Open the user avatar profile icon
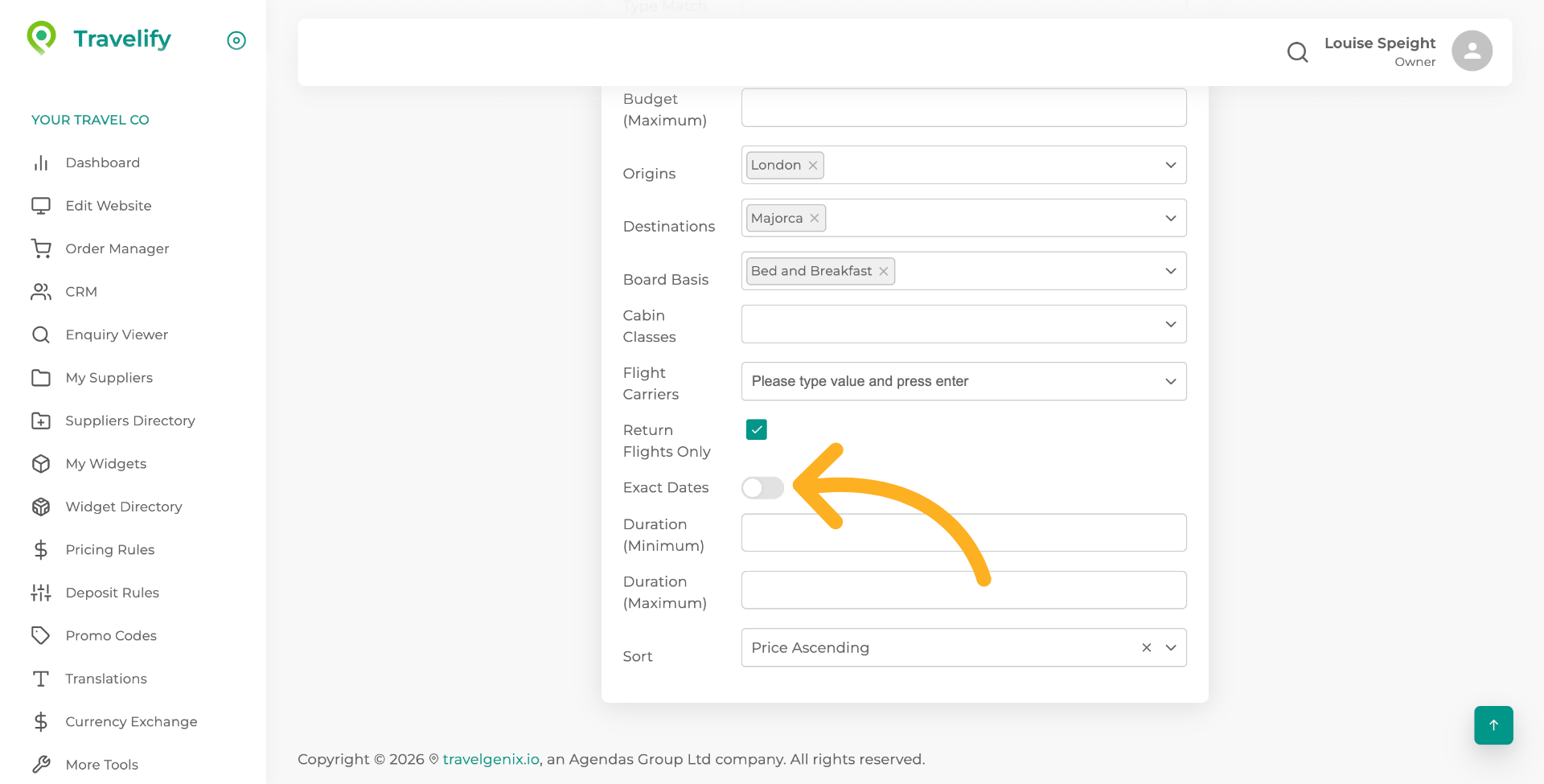 point(1472,51)
